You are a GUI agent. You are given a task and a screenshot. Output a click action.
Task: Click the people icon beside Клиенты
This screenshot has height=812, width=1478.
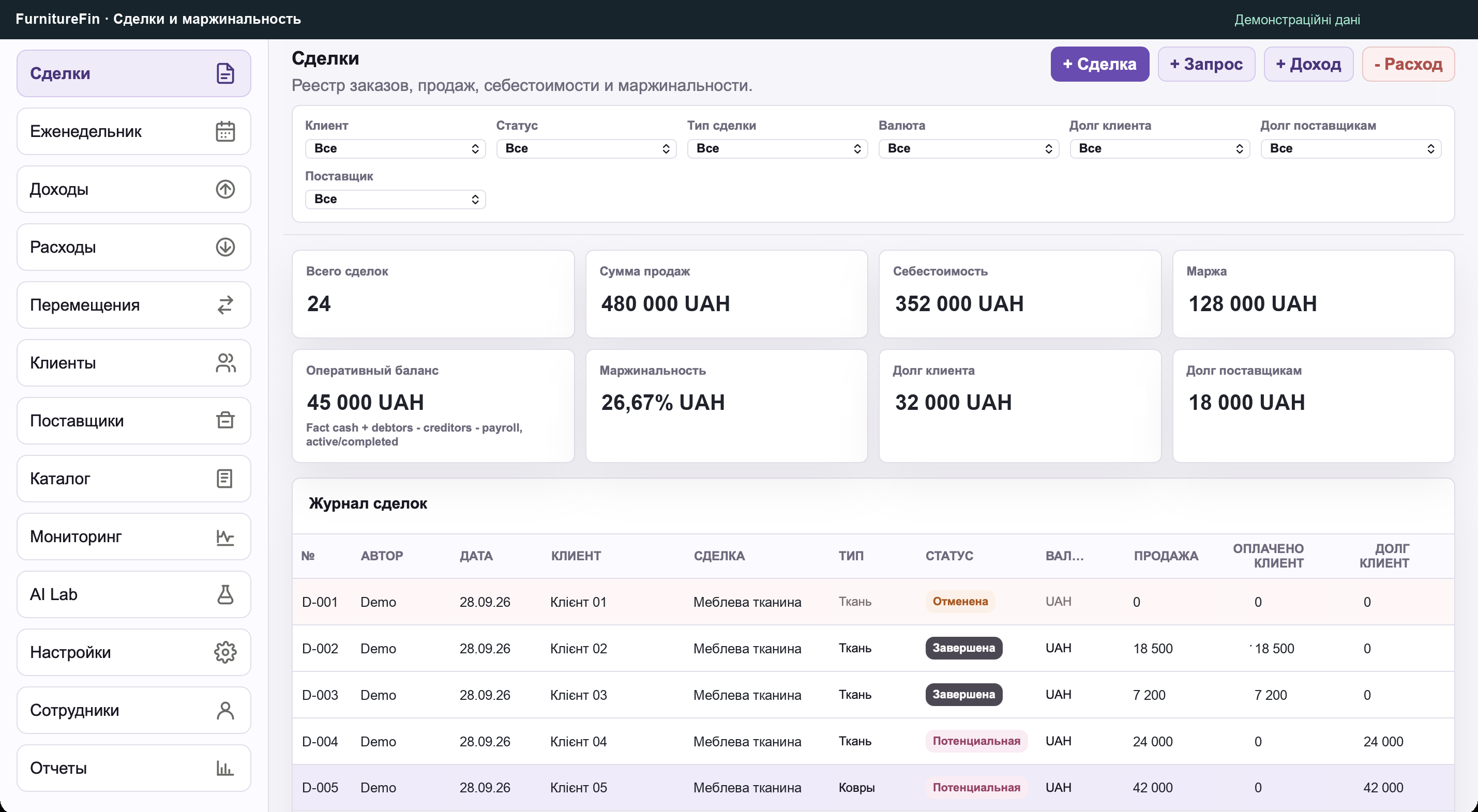tap(225, 363)
